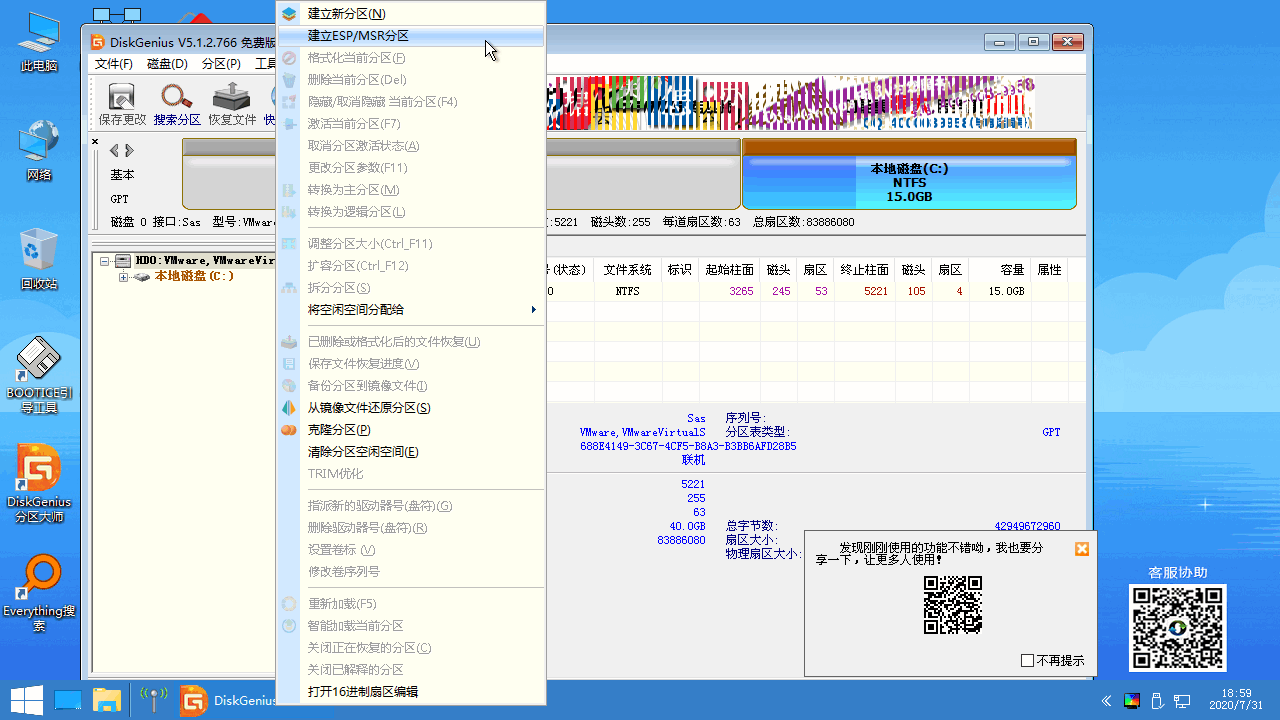The image size is (1280, 720).
Task: Click the USB device tray icon
Action: pos(1157,700)
